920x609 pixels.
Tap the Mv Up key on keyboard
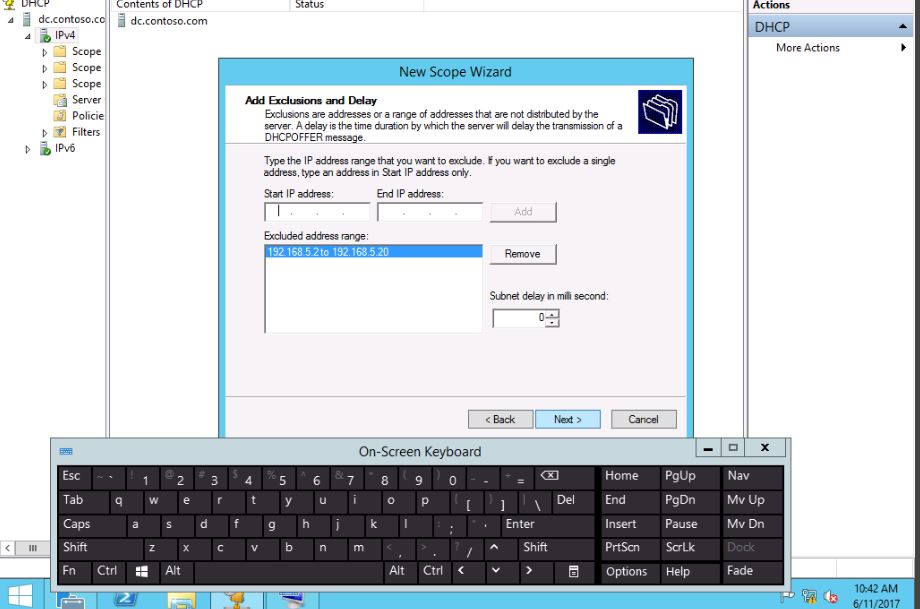[753, 500]
